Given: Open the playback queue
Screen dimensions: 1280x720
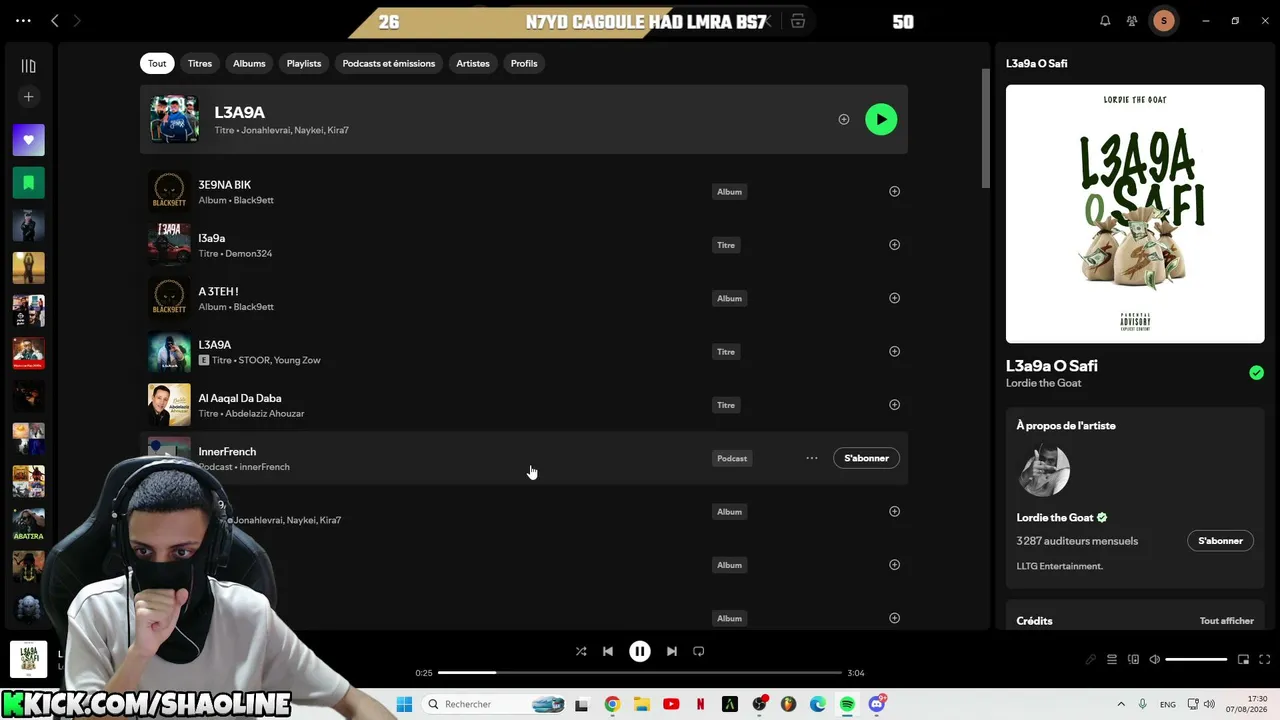Looking at the screenshot, I should point(1112,660).
